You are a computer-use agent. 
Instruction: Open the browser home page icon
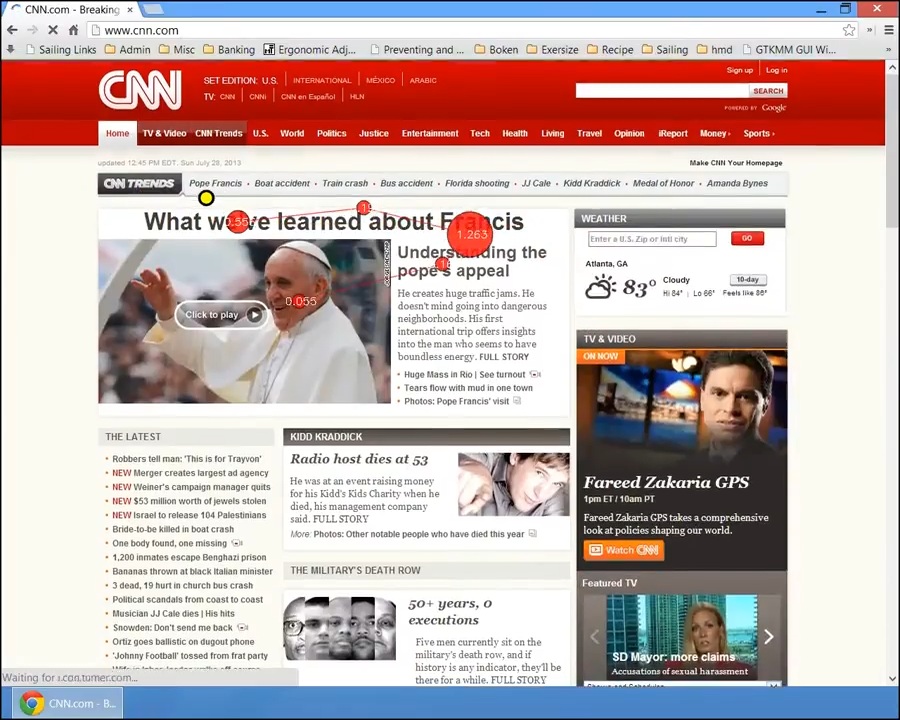pyautogui.click(x=73, y=30)
